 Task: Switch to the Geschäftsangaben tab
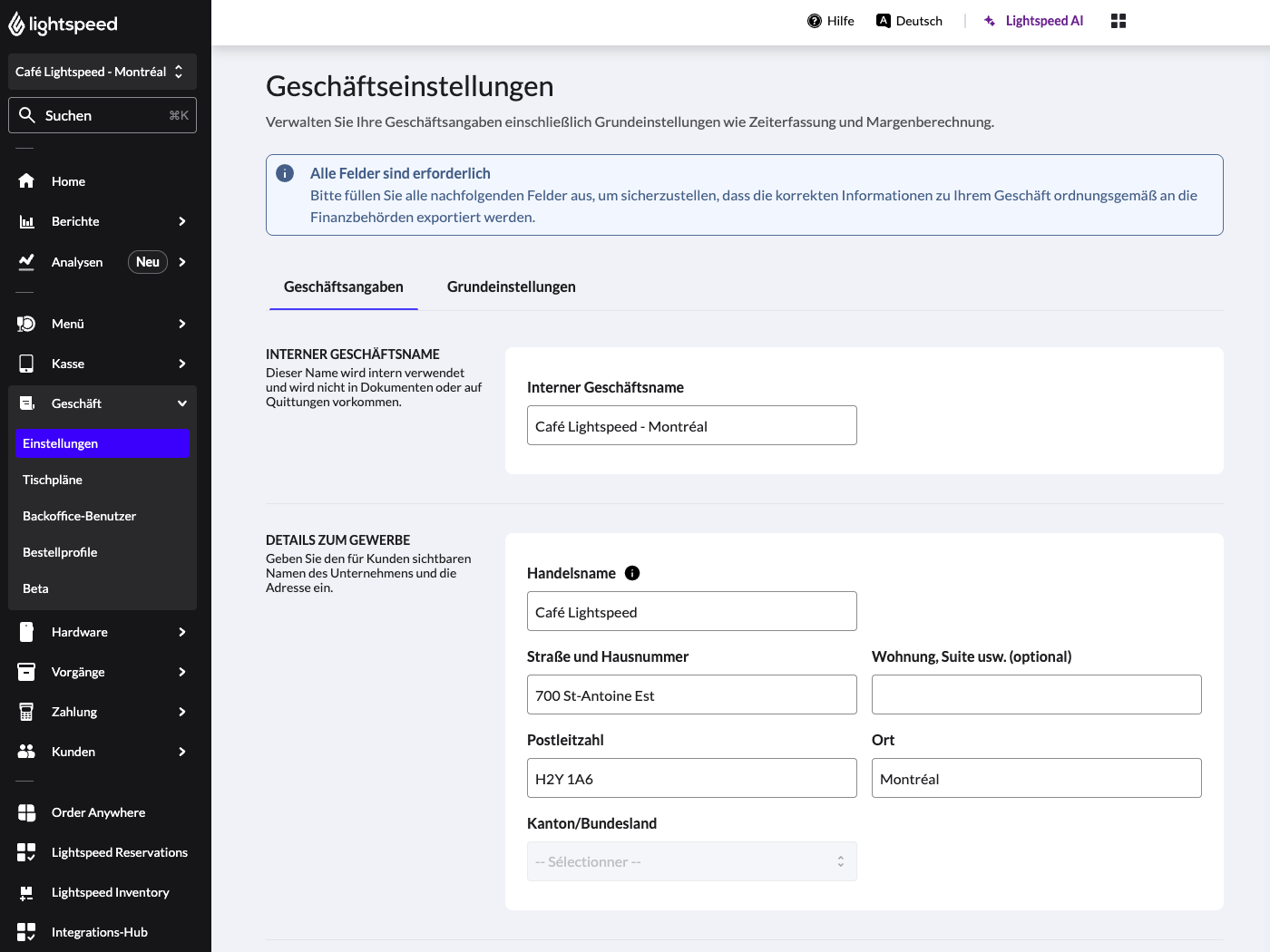344,287
